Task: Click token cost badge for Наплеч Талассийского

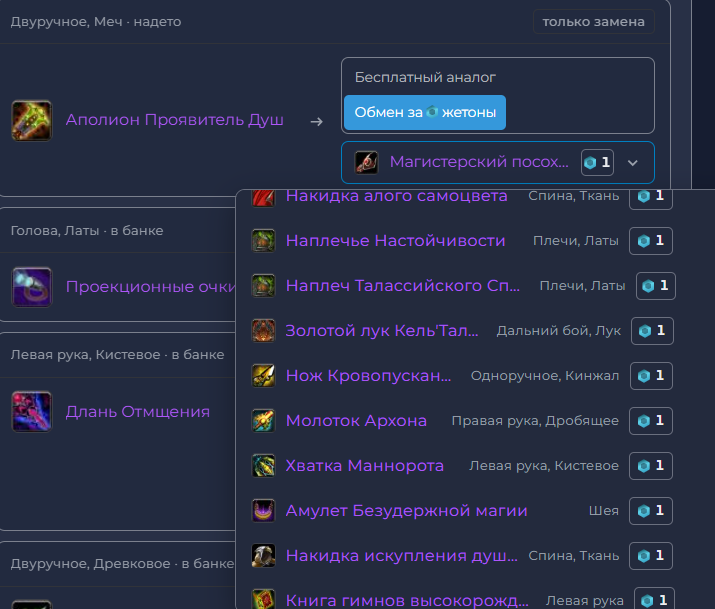Action: point(656,286)
